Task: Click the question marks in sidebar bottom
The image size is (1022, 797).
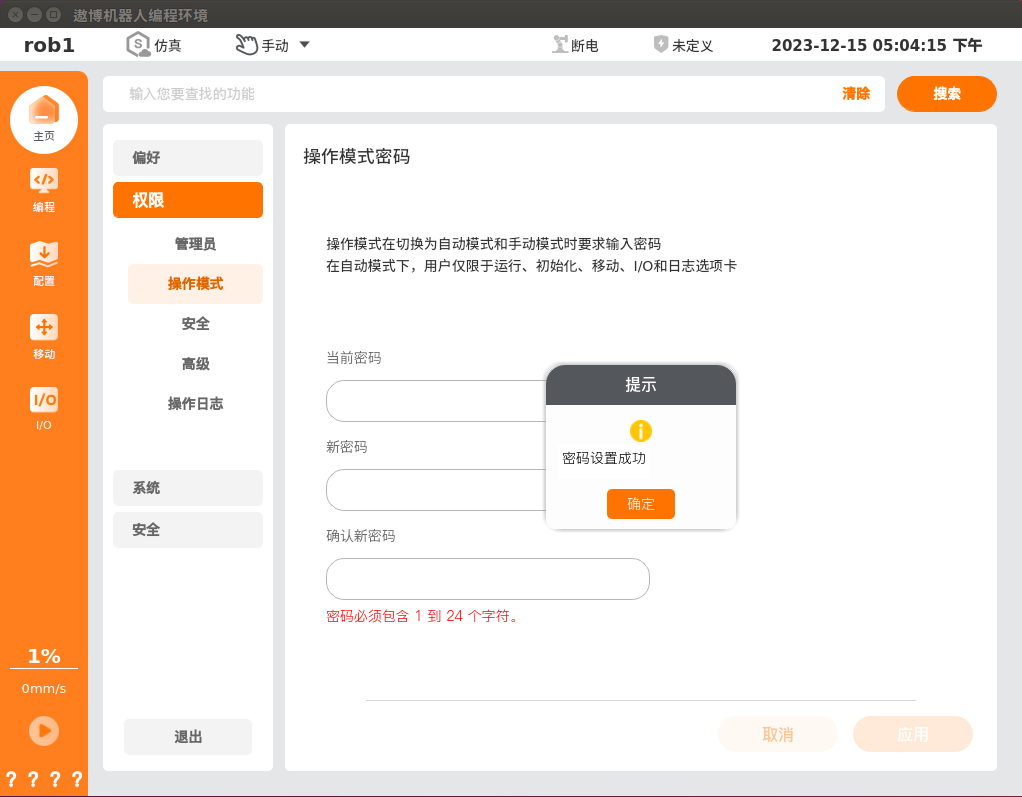Action: point(44,779)
